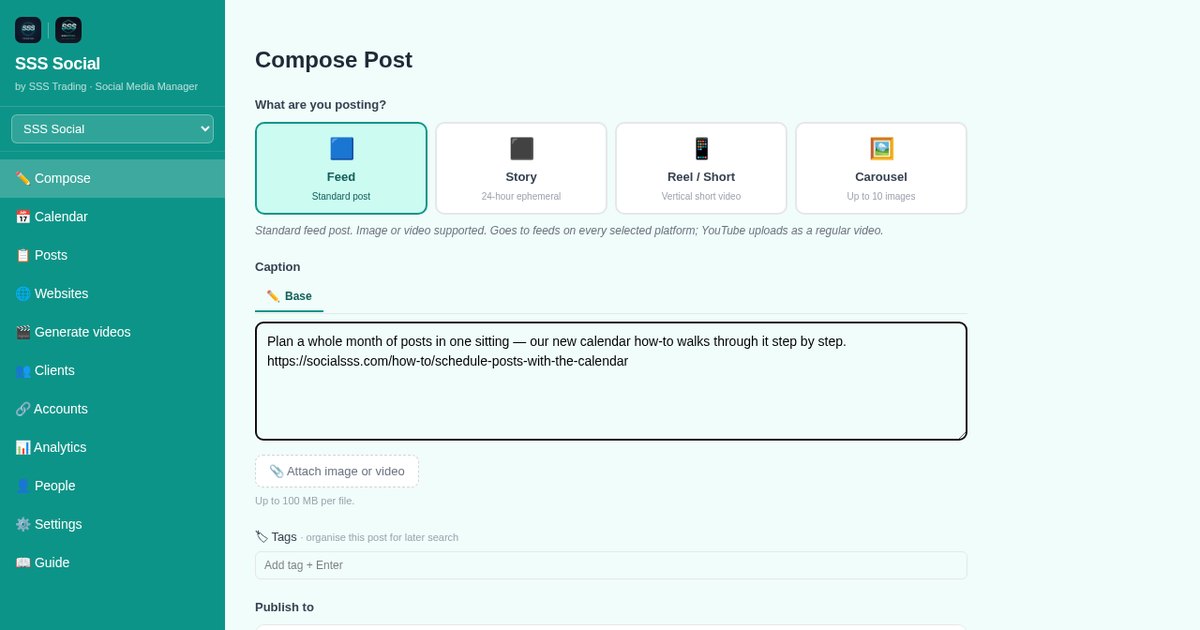The width and height of the screenshot is (1200, 630).
Task: Open the SSS Social workspace dropdown
Action: point(112,129)
